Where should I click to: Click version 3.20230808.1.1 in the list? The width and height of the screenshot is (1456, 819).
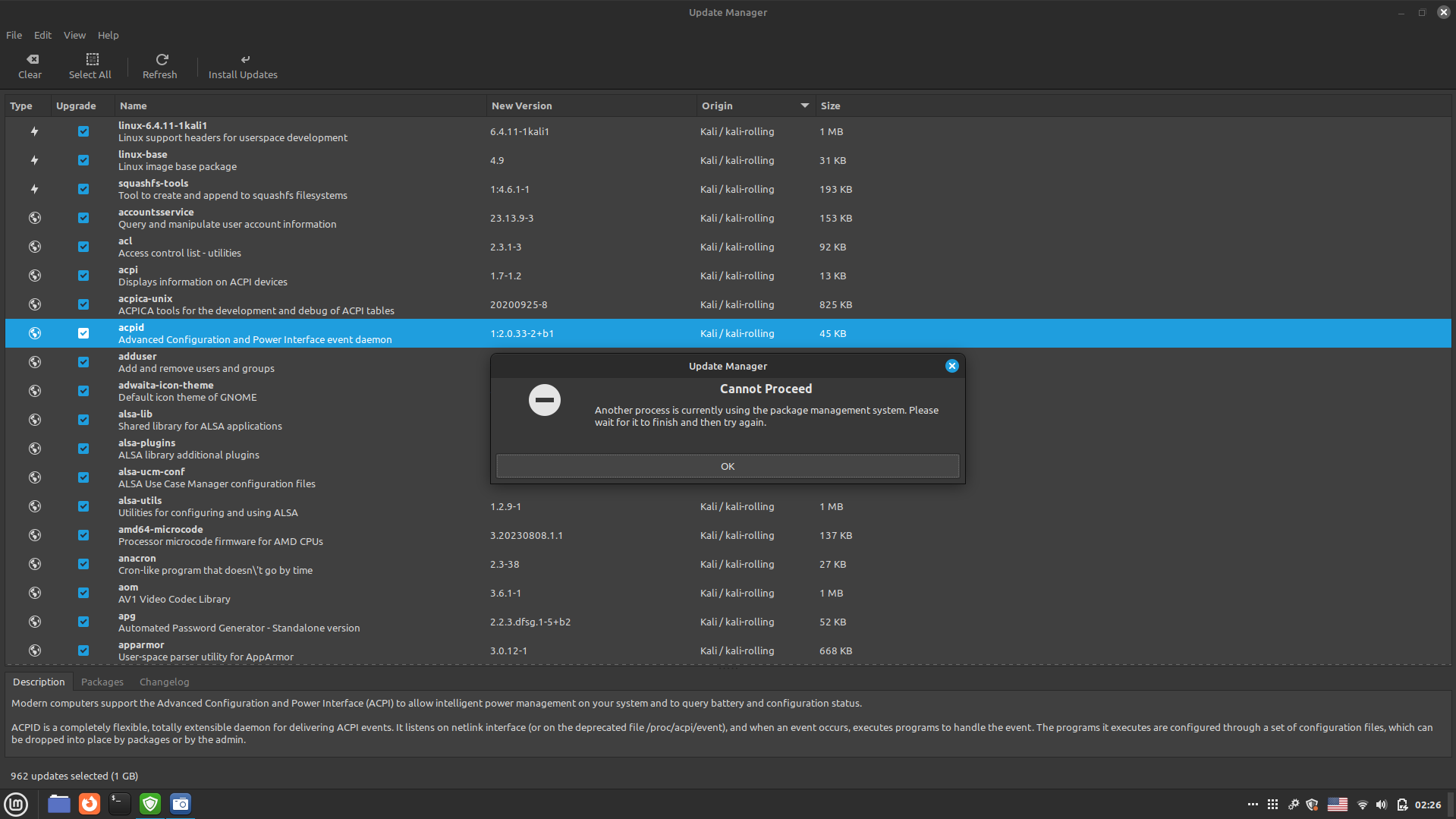[x=527, y=535]
